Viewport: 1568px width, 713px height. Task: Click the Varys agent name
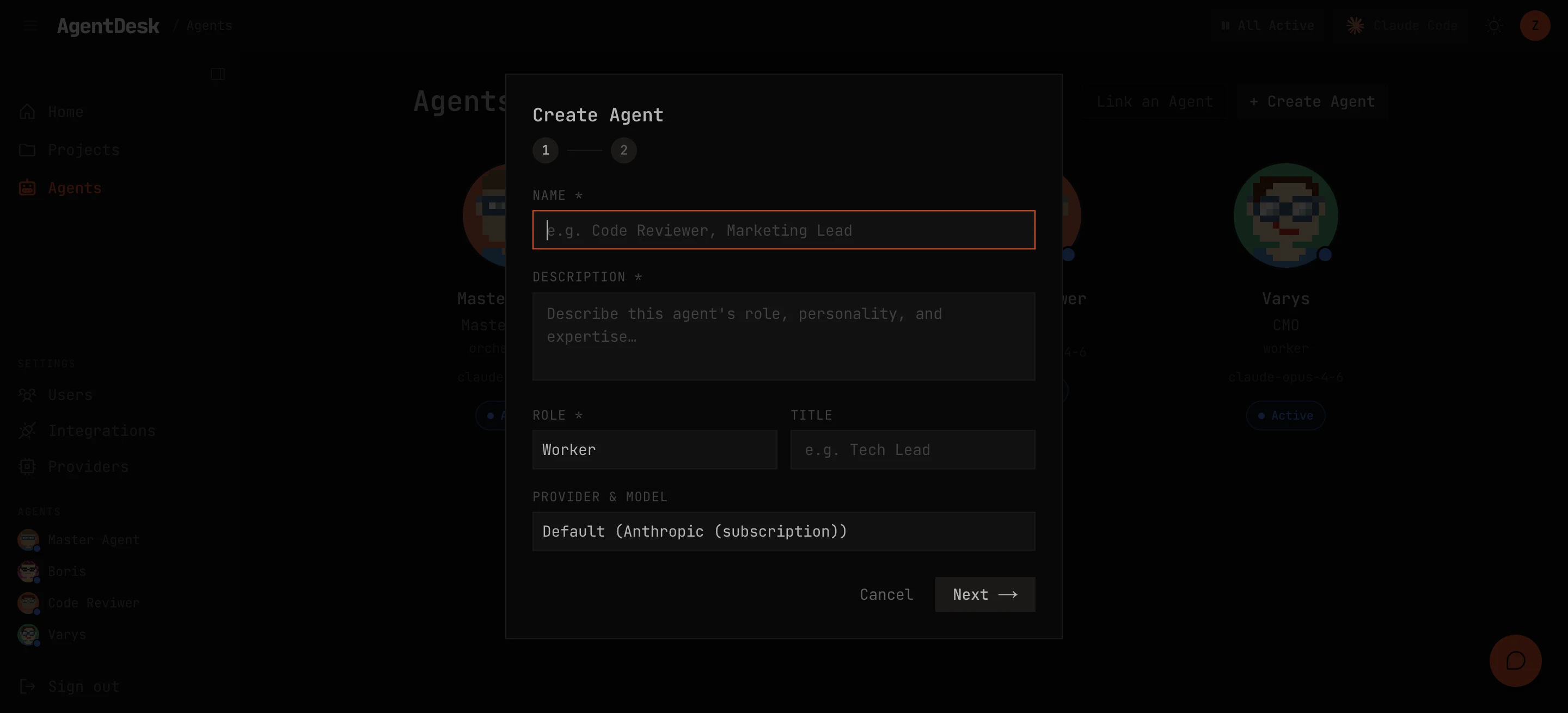point(1285,299)
